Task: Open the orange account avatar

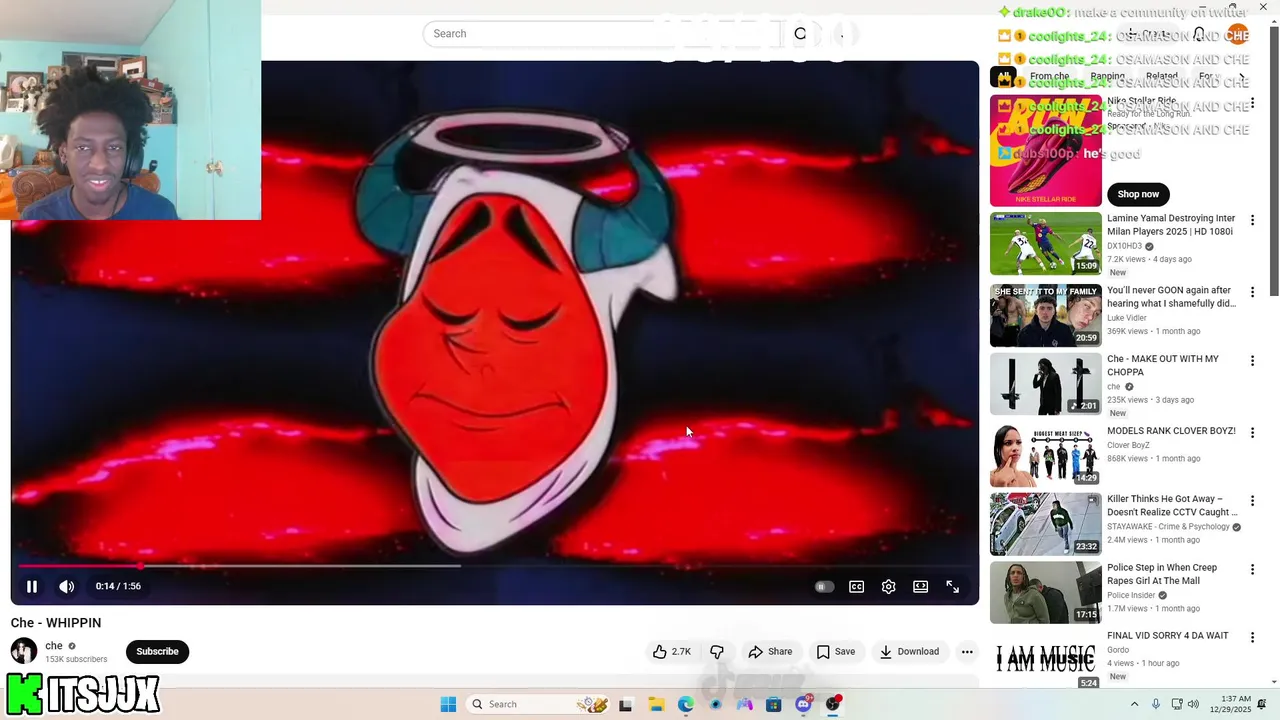Action: point(1237,35)
